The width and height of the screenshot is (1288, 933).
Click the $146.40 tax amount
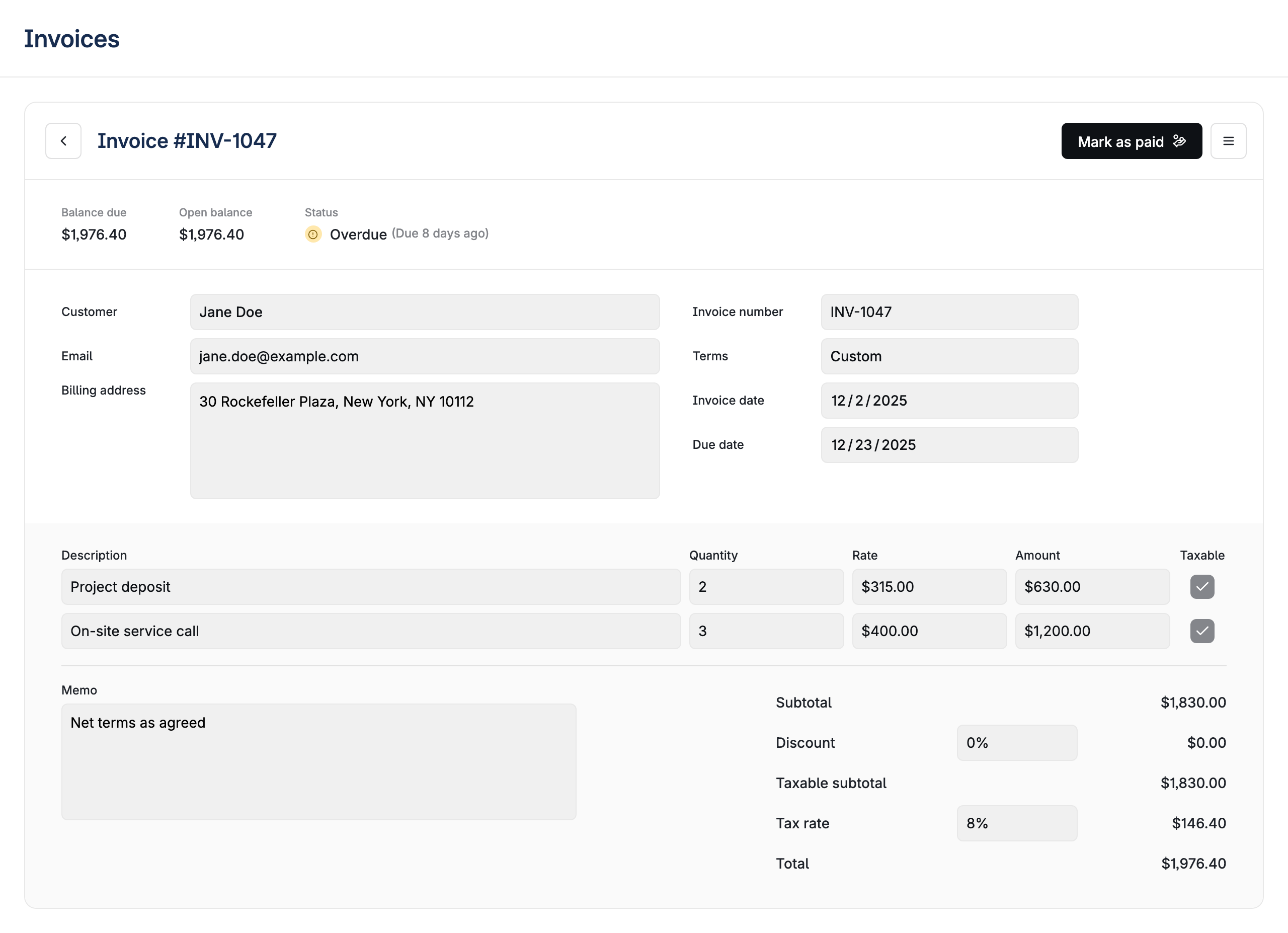point(1199,823)
